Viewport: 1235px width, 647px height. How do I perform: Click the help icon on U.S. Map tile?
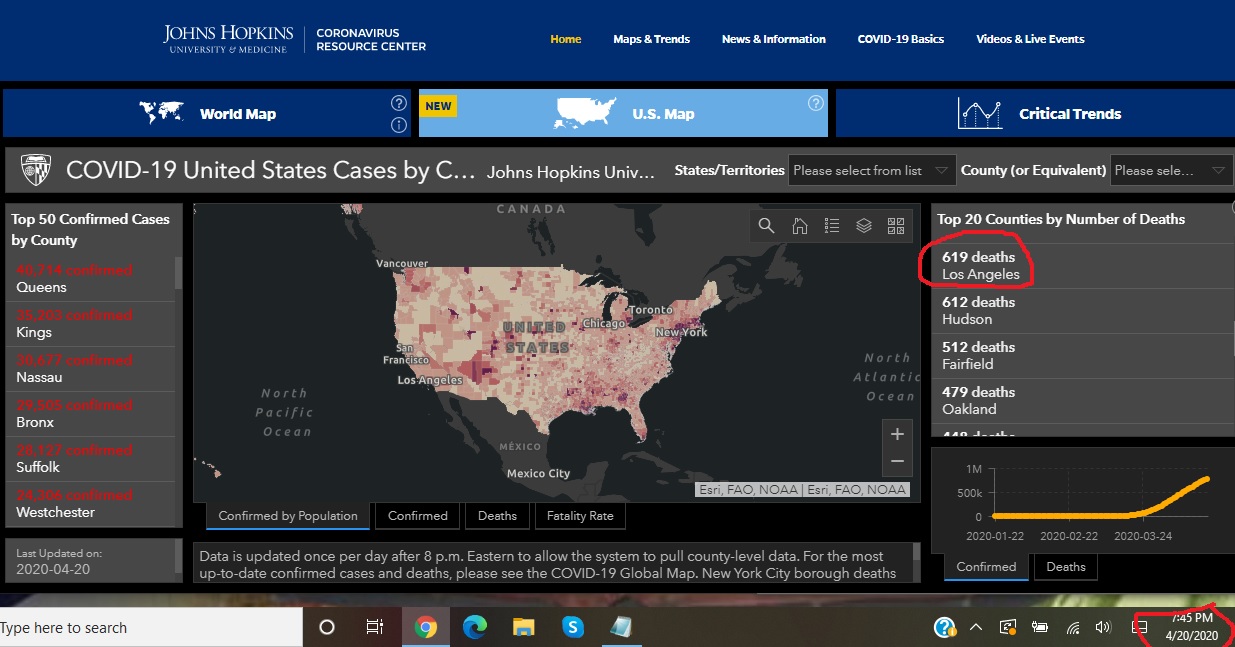pos(816,103)
